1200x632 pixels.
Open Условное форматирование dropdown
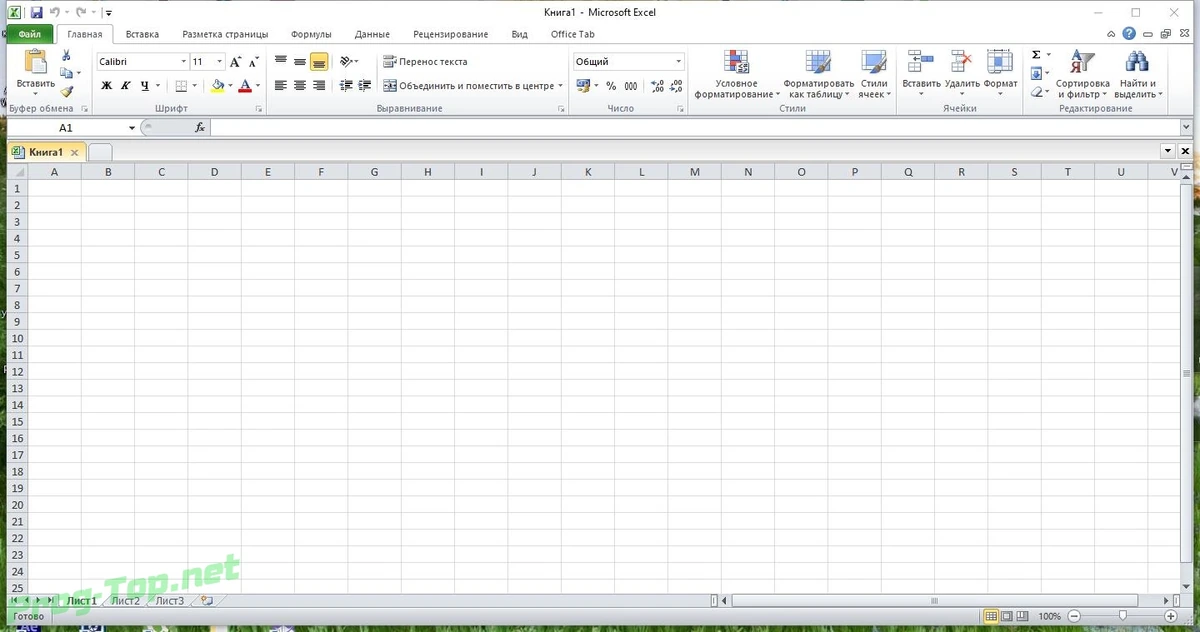point(737,74)
